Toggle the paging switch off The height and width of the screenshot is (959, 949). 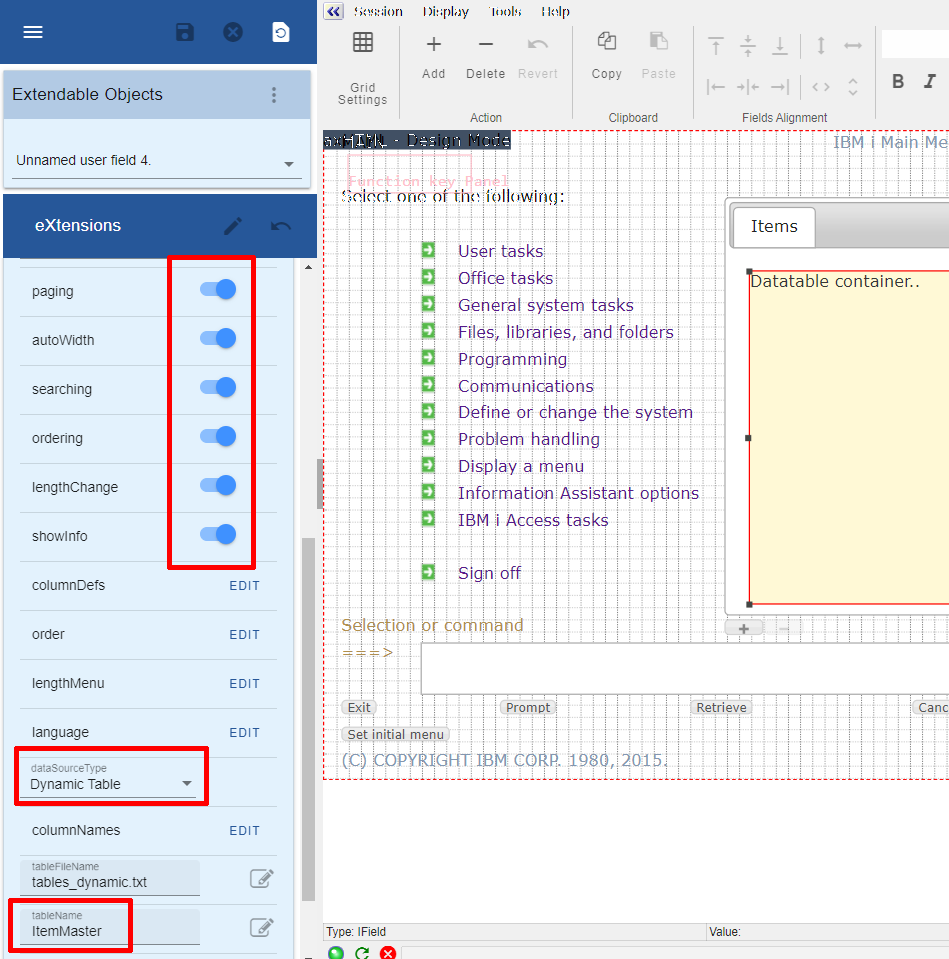(x=218, y=290)
